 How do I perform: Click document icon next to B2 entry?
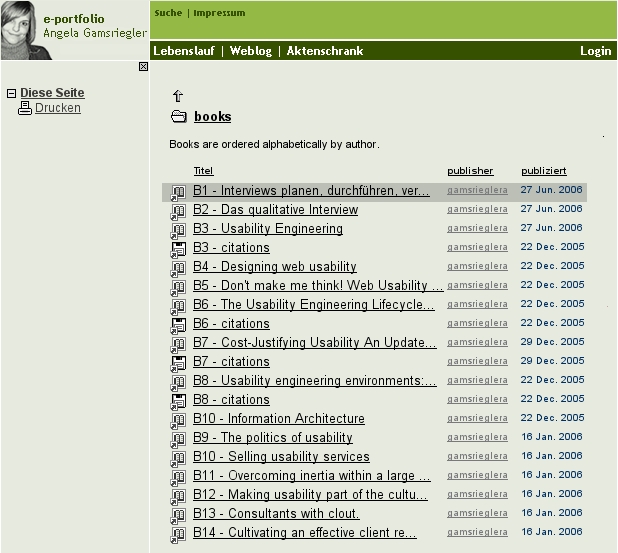point(178,211)
